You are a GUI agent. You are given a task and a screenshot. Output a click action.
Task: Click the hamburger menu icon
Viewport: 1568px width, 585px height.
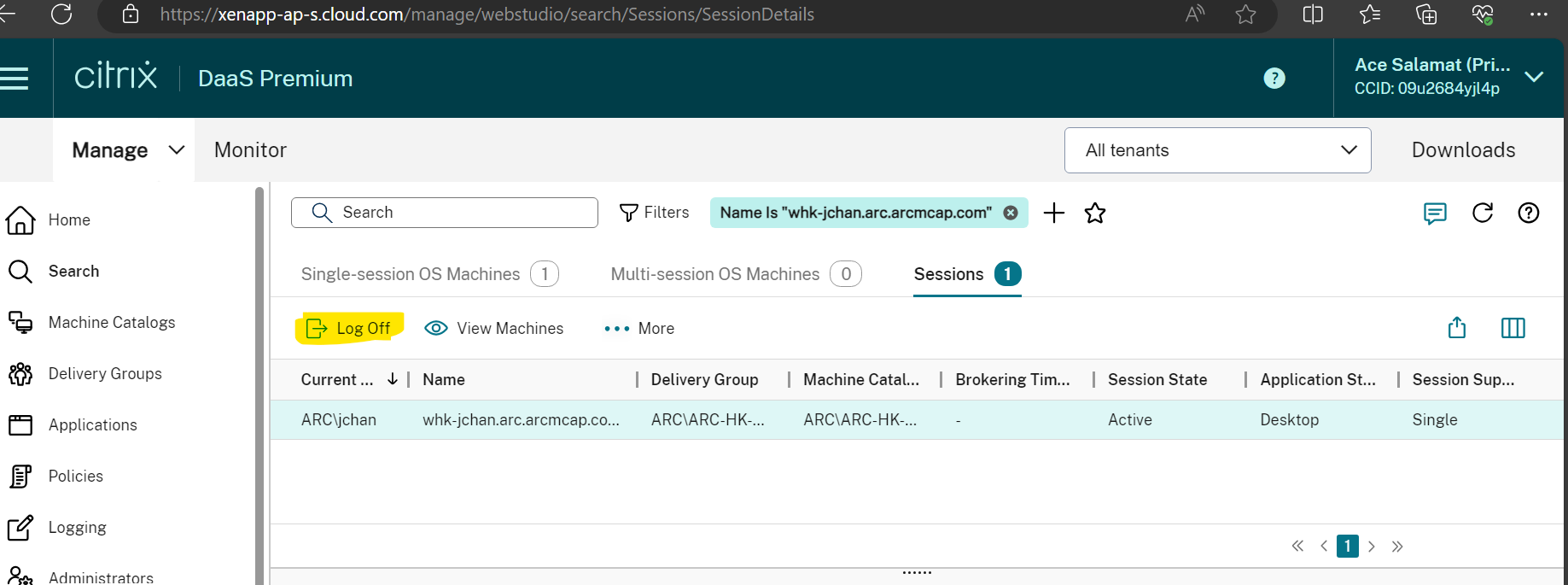click(15, 79)
